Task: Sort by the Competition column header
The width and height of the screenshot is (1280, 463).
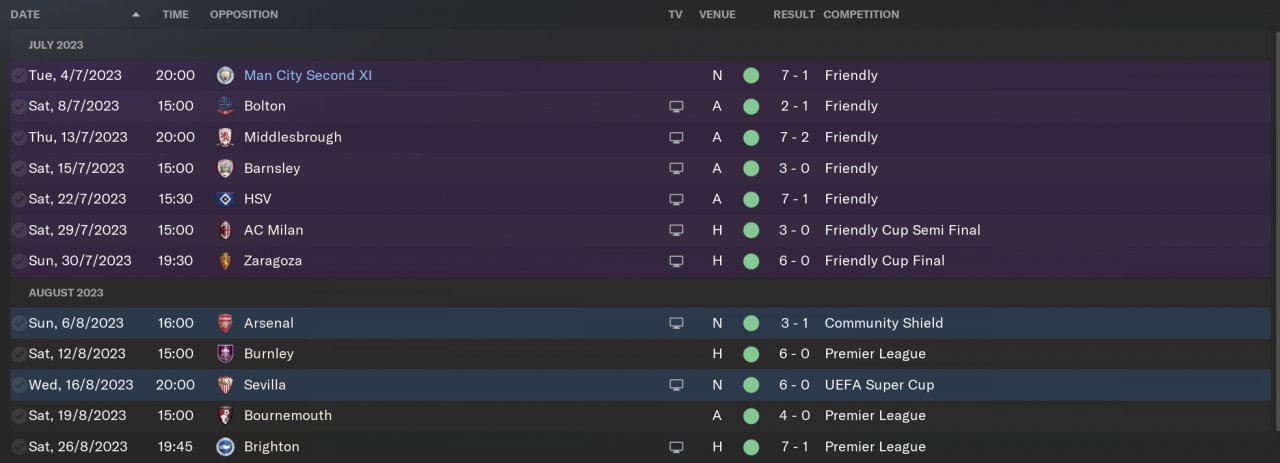Action: click(x=860, y=15)
